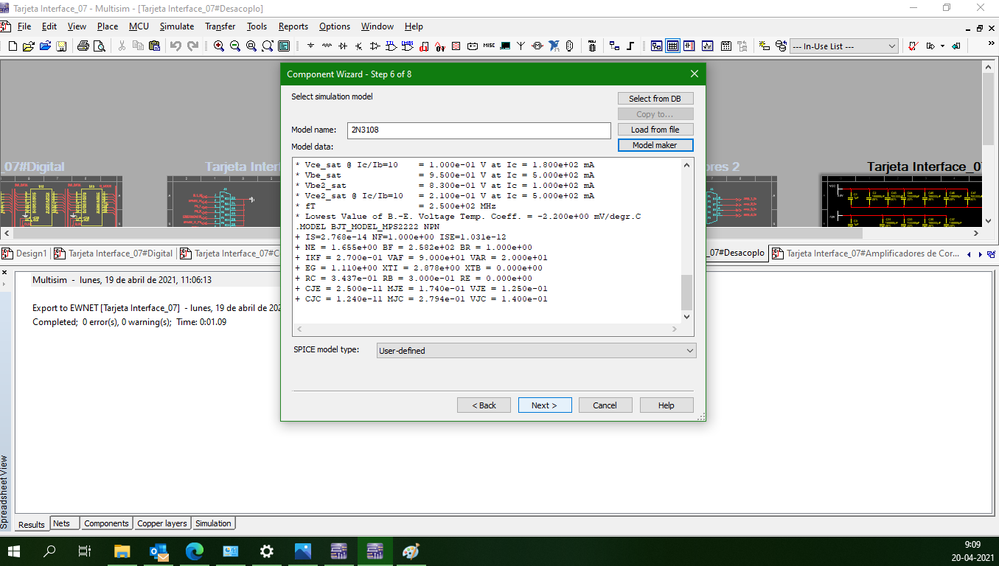Create a new design file
This screenshot has width=999, height=566.
(12, 46)
